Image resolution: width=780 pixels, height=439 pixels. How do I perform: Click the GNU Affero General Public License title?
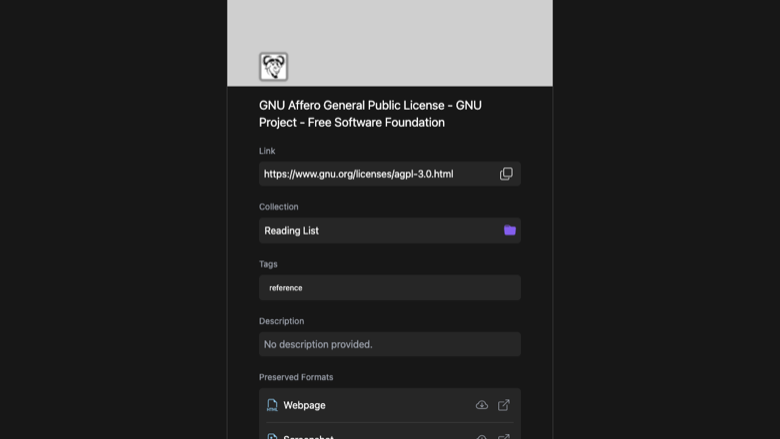[x=370, y=114]
